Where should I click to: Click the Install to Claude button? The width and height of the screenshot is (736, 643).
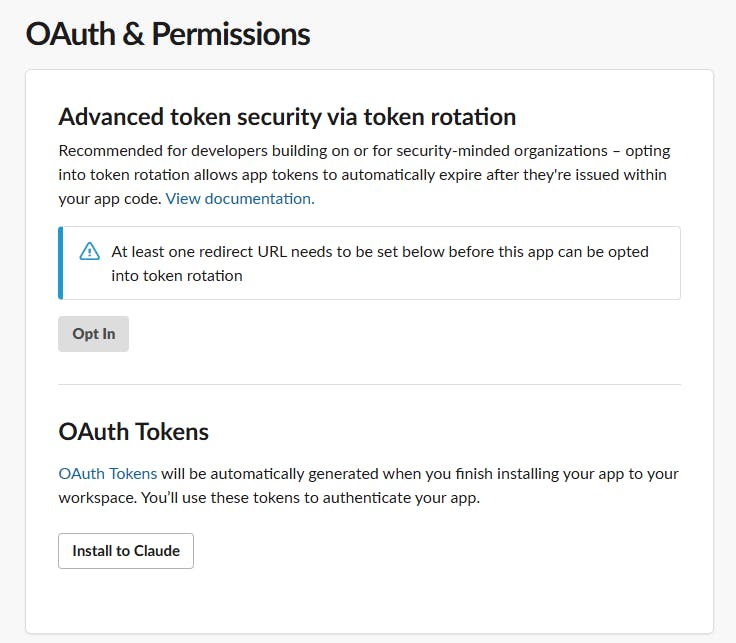tap(126, 551)
